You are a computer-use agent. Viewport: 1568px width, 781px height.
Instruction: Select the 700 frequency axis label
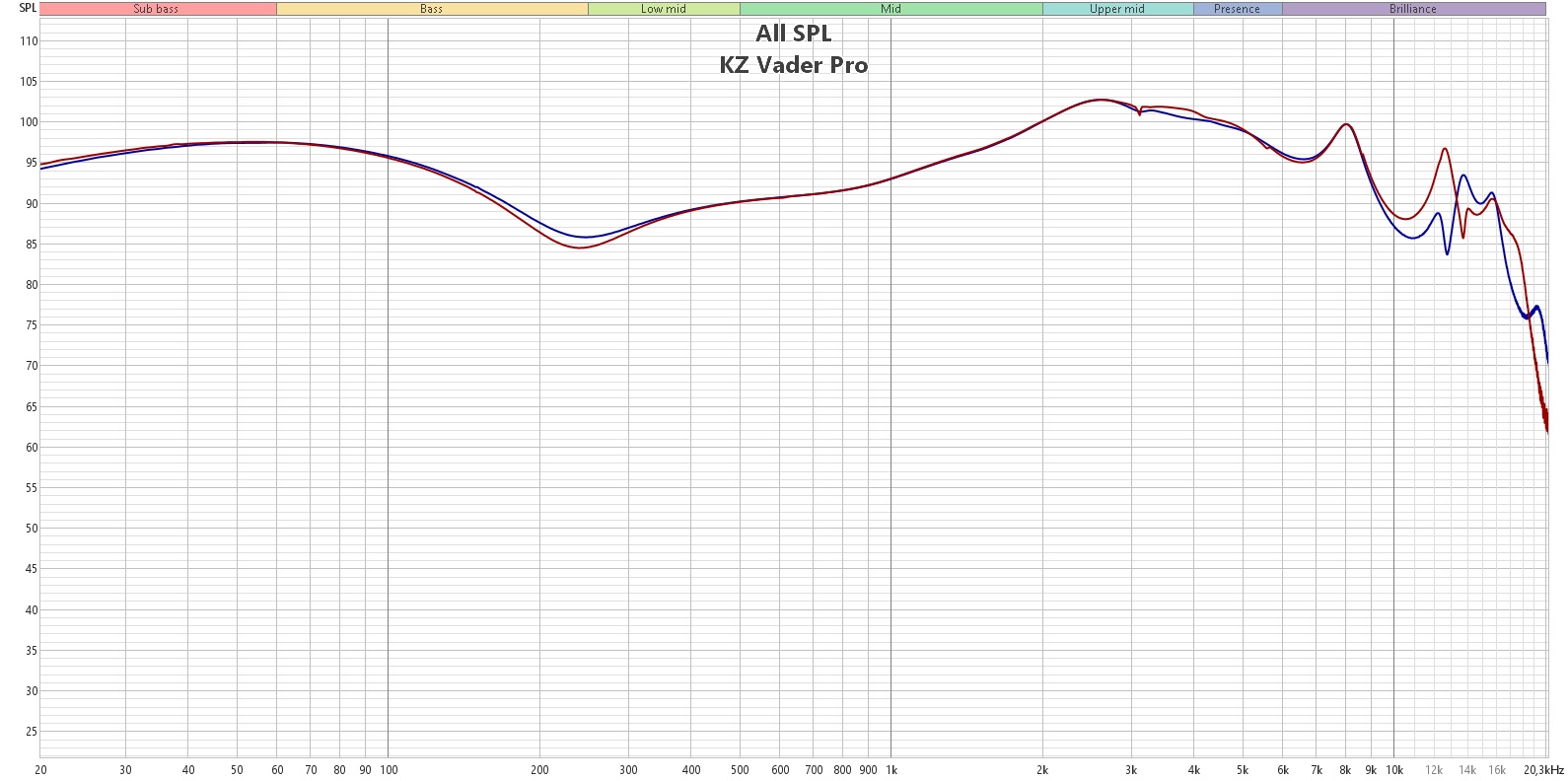click(814, 770)
